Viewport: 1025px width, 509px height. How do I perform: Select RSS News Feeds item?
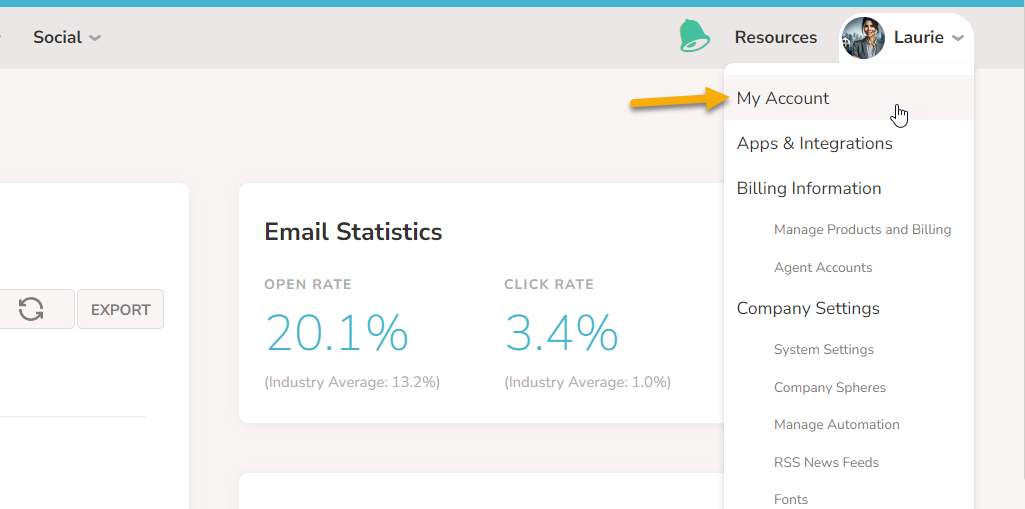tap(826, 462)
